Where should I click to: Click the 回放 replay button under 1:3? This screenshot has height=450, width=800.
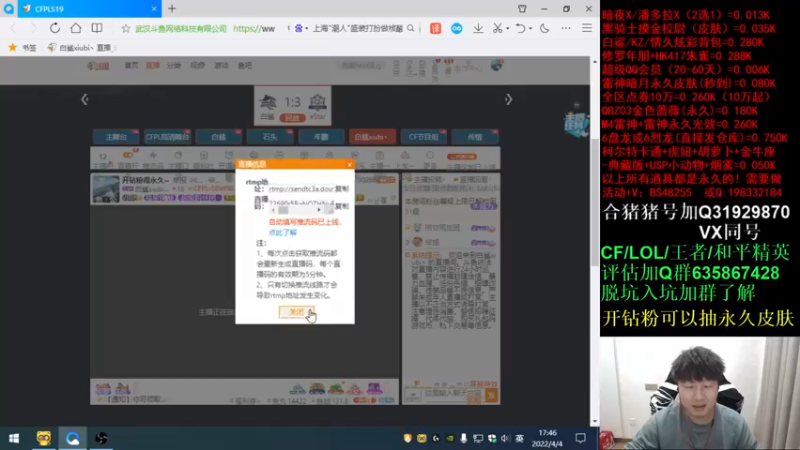coord(292,118)
